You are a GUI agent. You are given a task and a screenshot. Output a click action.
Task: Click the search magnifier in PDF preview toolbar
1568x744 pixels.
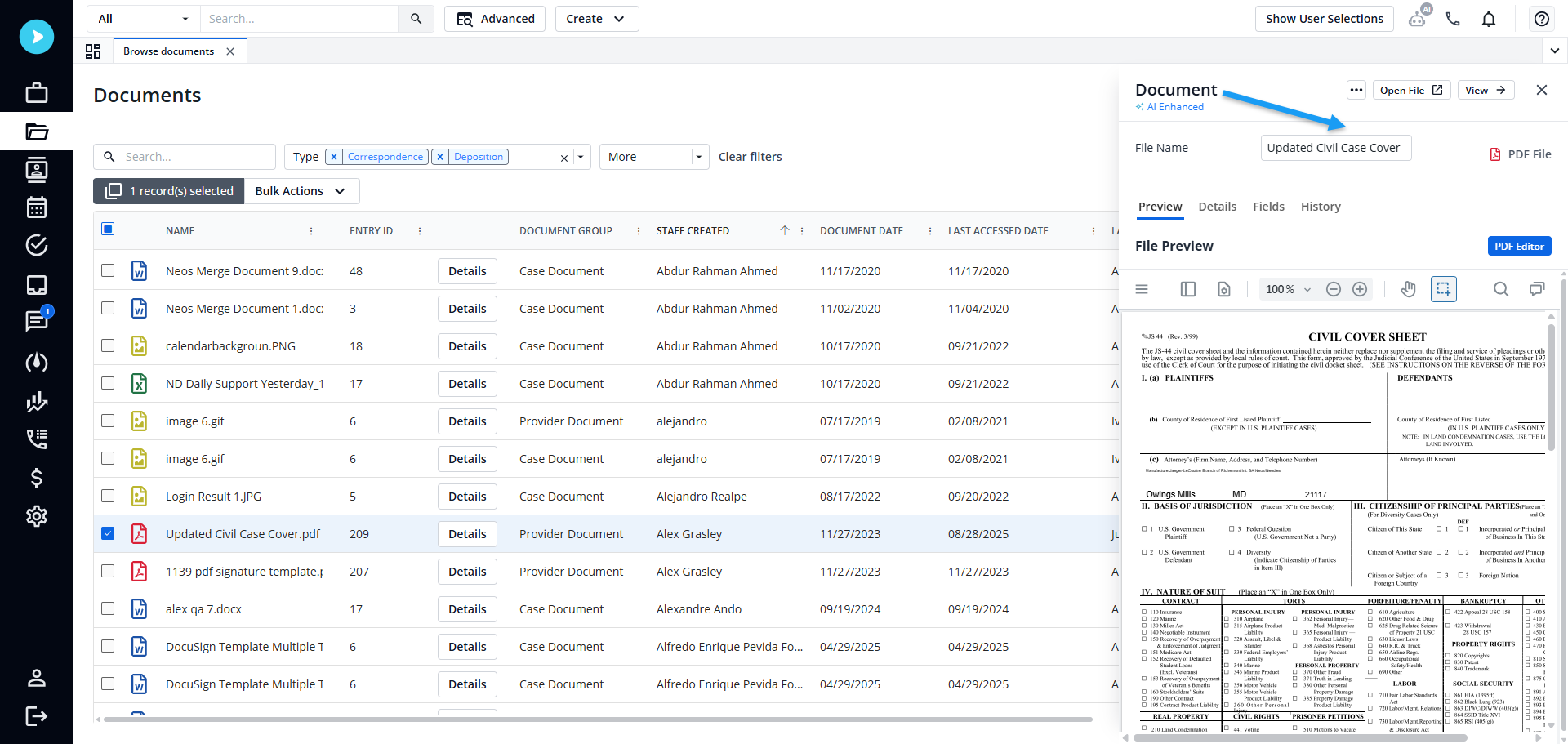(x=1500, y=289)
